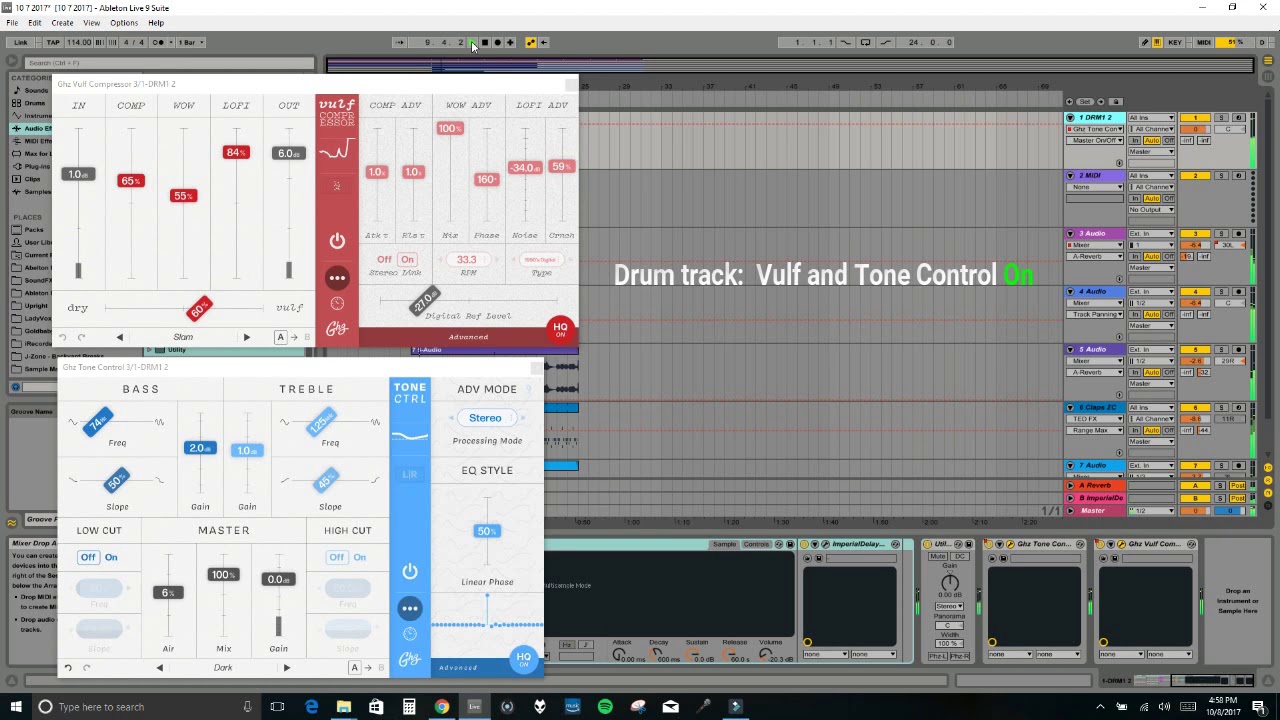This screenshot has height=720, width=1280.
Task: Select Drums category in browser
Action: (35, 103)
